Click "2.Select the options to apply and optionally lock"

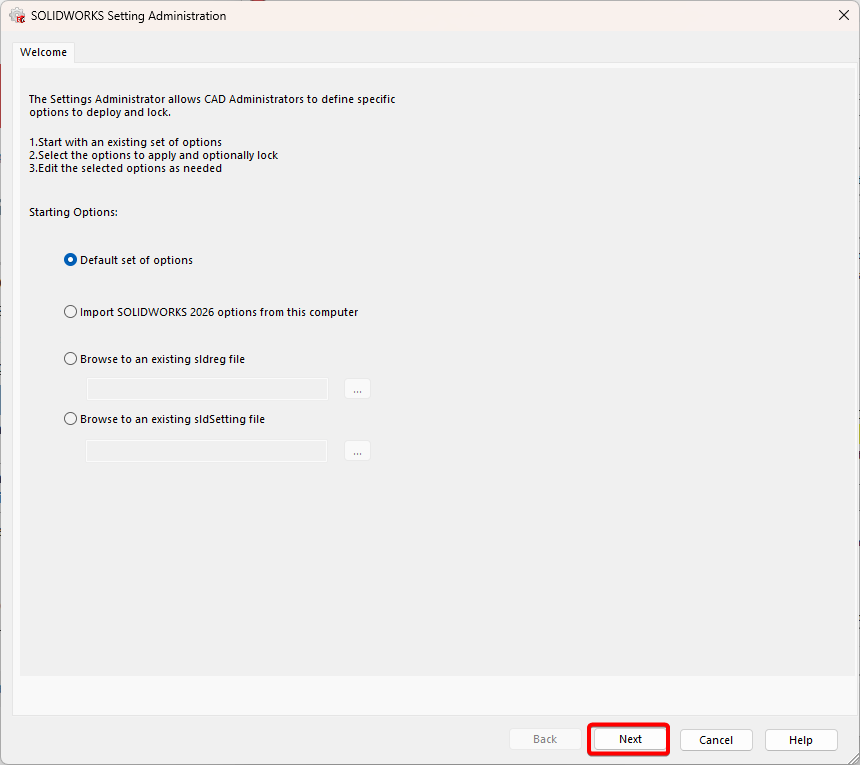(x=154, y=155)
